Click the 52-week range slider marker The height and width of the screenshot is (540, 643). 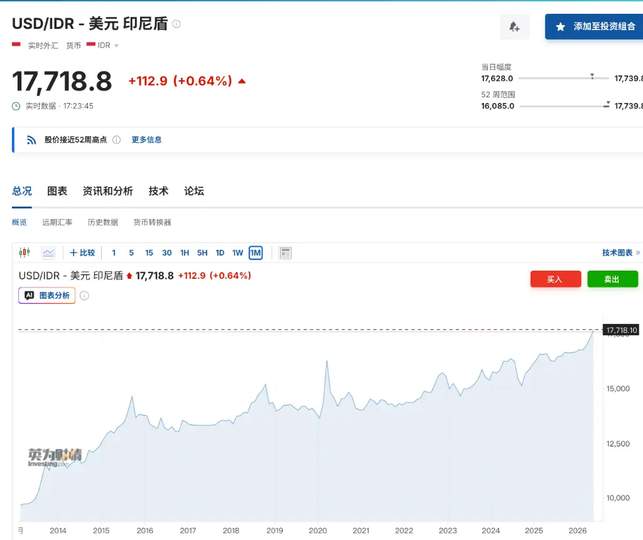click(x=607, y=104)
